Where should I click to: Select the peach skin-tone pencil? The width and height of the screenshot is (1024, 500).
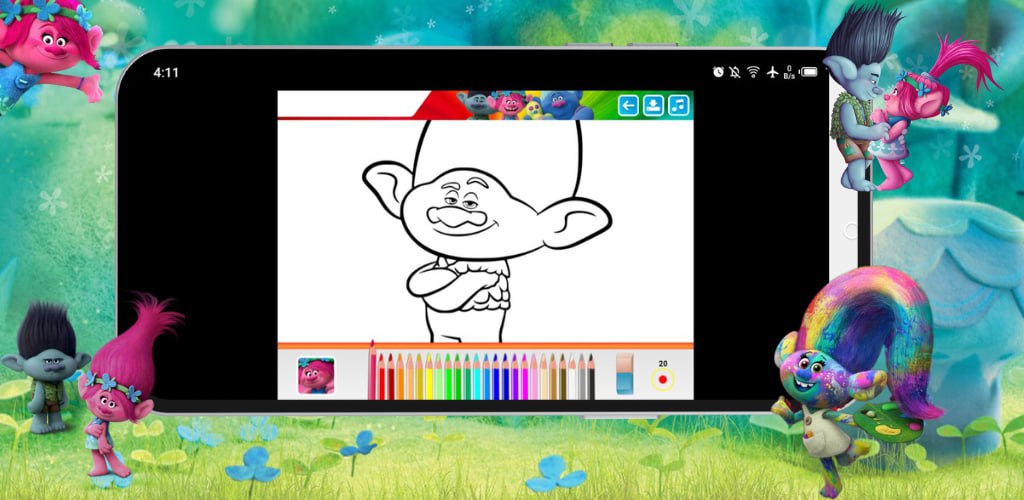click(x=543, y=377)
